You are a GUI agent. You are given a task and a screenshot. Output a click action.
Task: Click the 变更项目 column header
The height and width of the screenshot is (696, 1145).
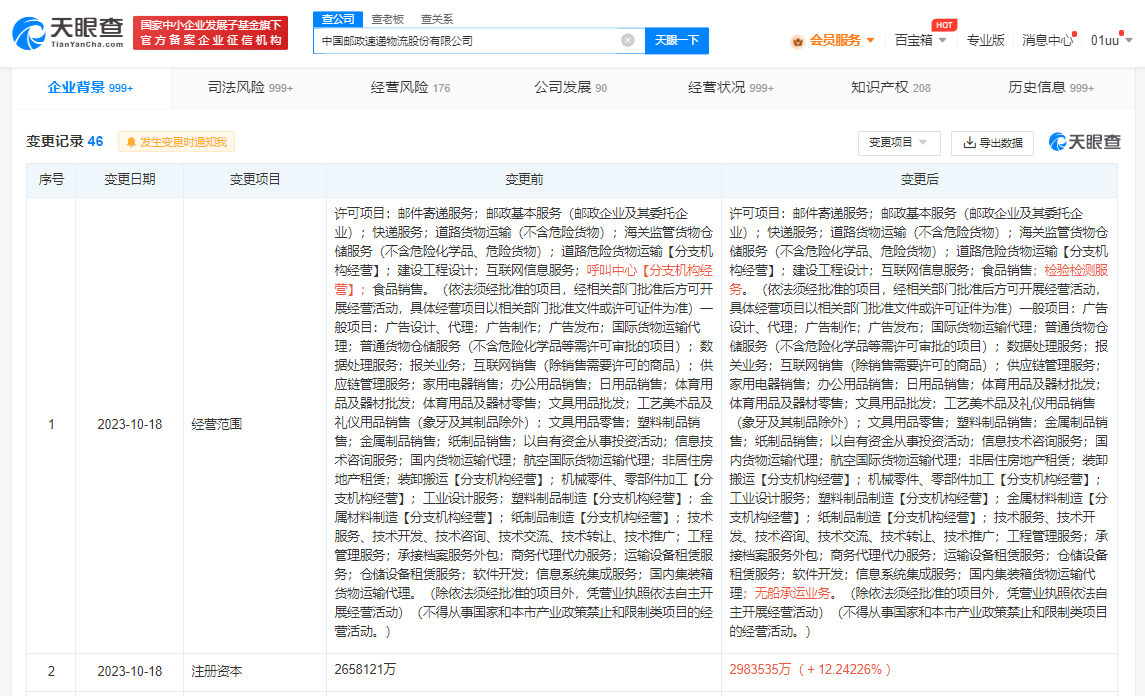click(x=255, y=180)
